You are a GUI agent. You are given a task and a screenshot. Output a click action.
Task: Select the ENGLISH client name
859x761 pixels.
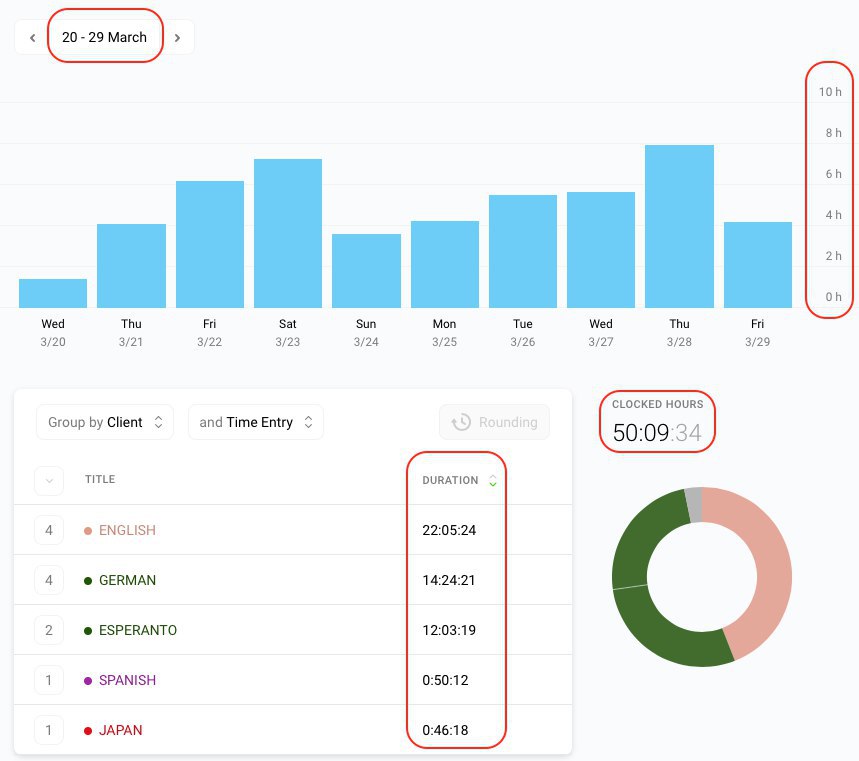(127, 530)
